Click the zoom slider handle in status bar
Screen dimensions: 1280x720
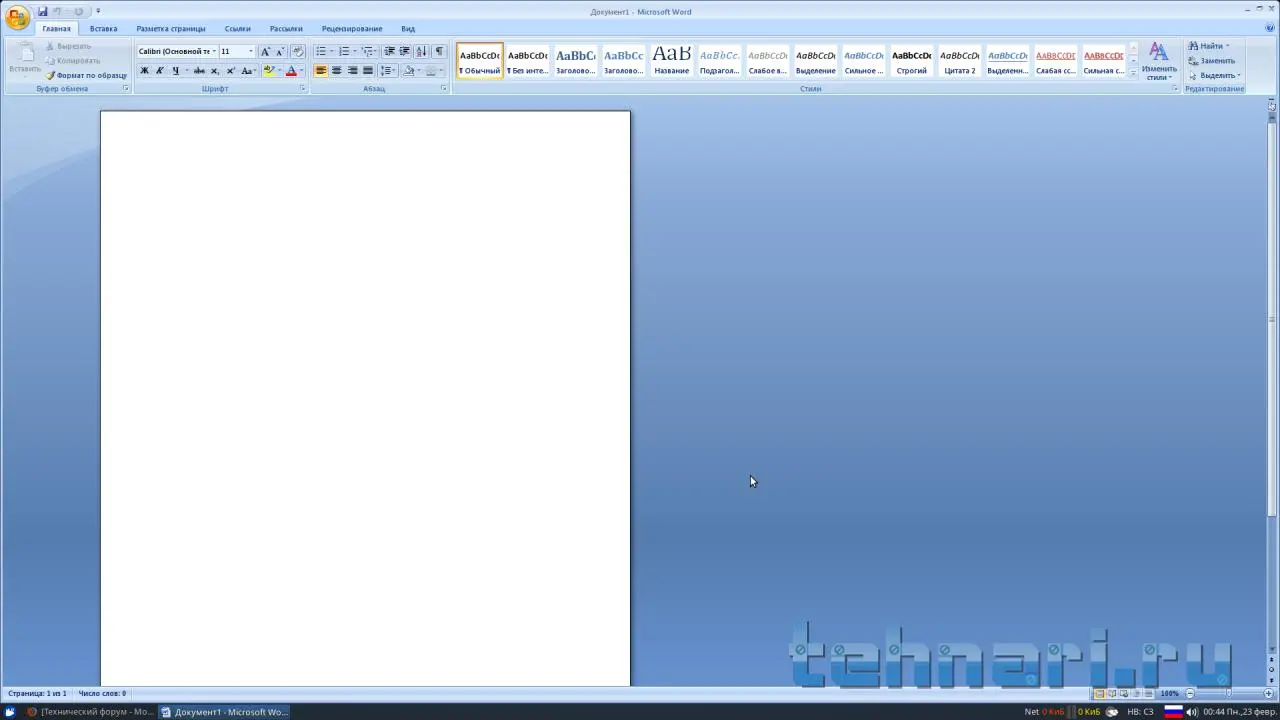click(x=1229, y=693)
